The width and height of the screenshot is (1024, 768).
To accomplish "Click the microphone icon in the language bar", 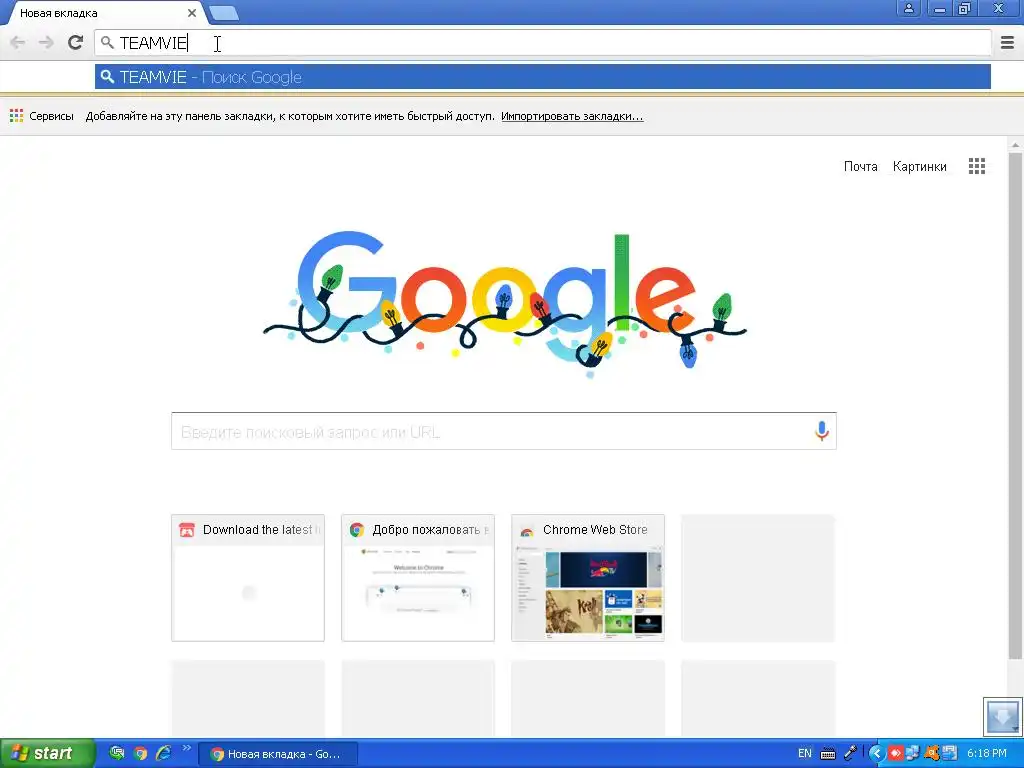I will point(850,754).
